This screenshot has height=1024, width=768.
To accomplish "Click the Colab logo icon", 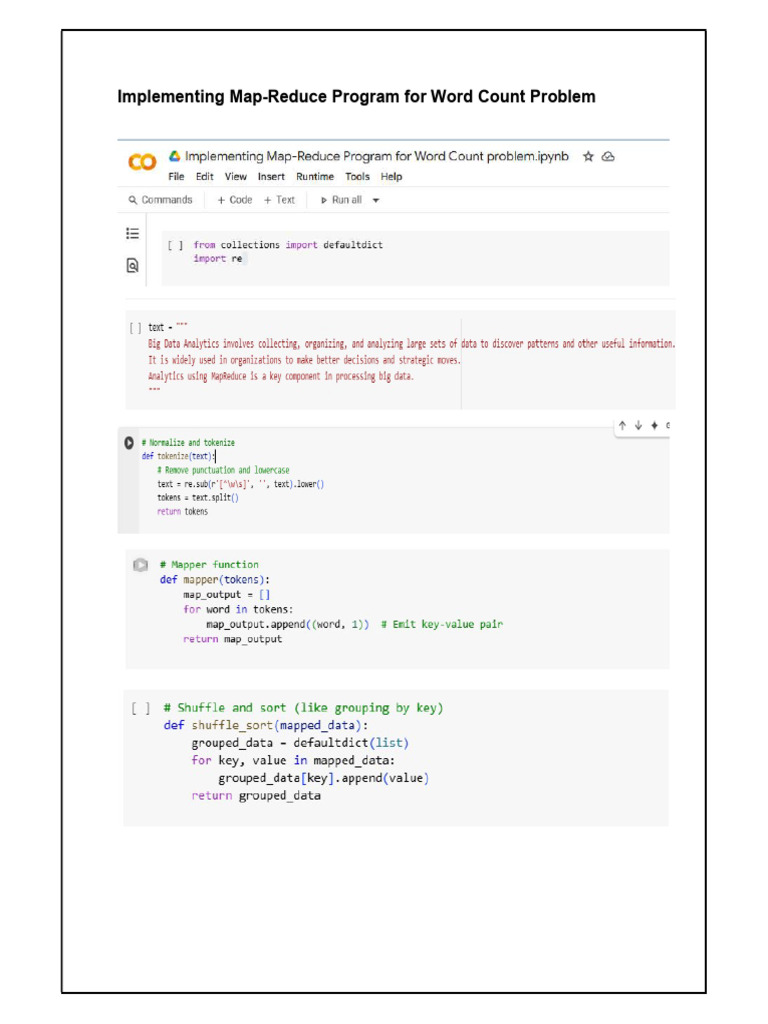I will click(x=142, y=162).
